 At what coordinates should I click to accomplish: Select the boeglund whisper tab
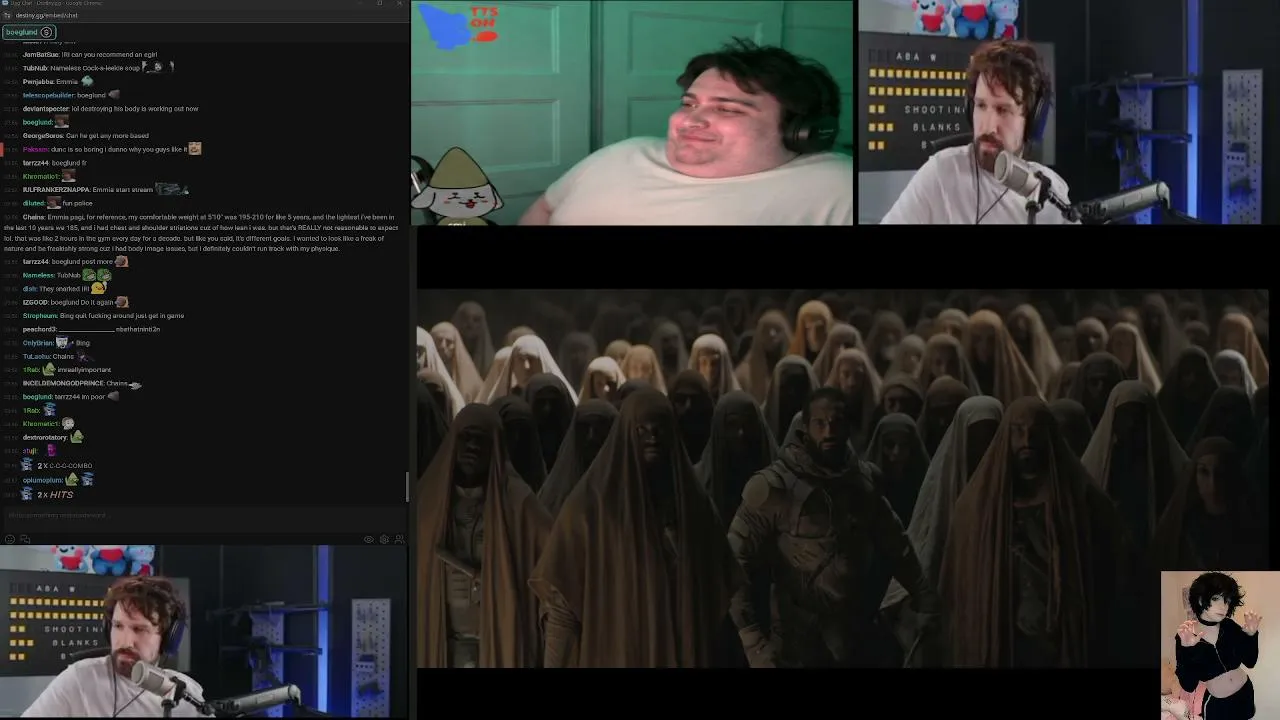click(x=28, y=32)
